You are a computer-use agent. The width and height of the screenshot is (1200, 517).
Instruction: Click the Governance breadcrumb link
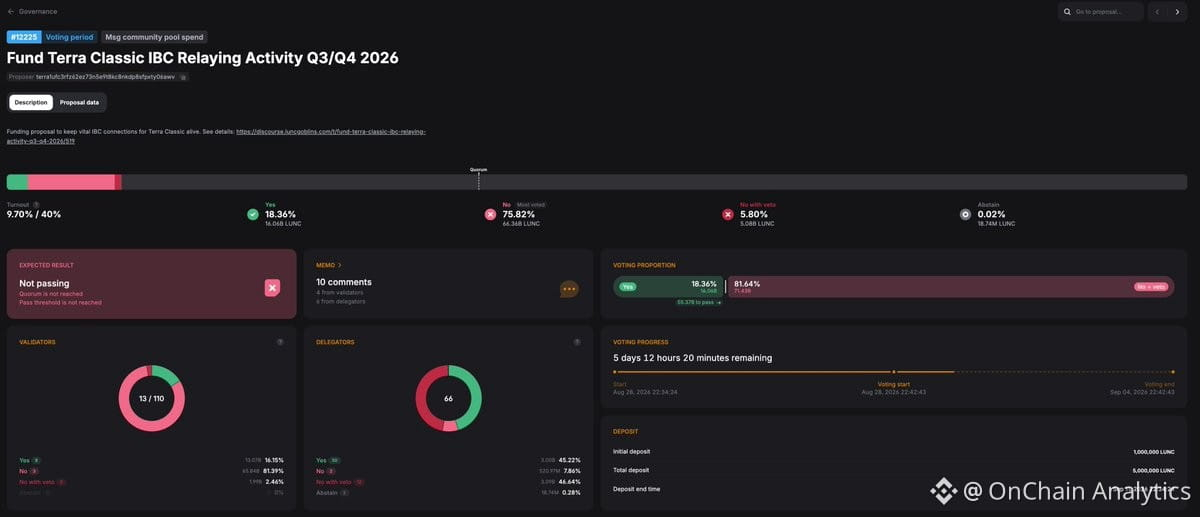point(38,11)
